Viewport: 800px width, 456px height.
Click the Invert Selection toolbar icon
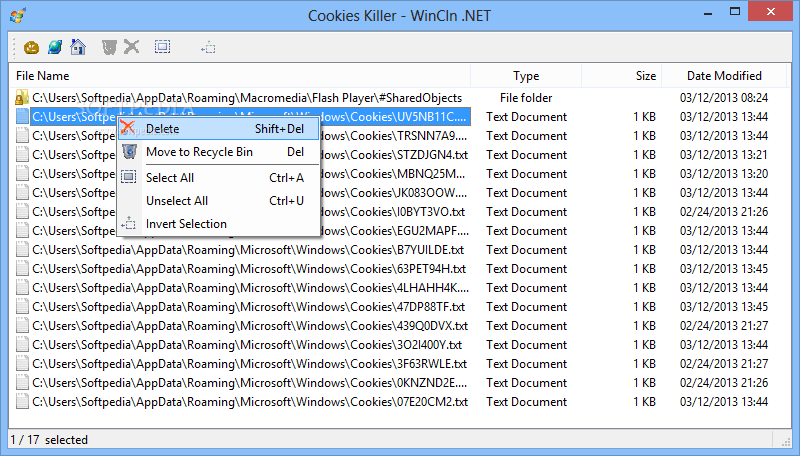click(x=208, y=48)
